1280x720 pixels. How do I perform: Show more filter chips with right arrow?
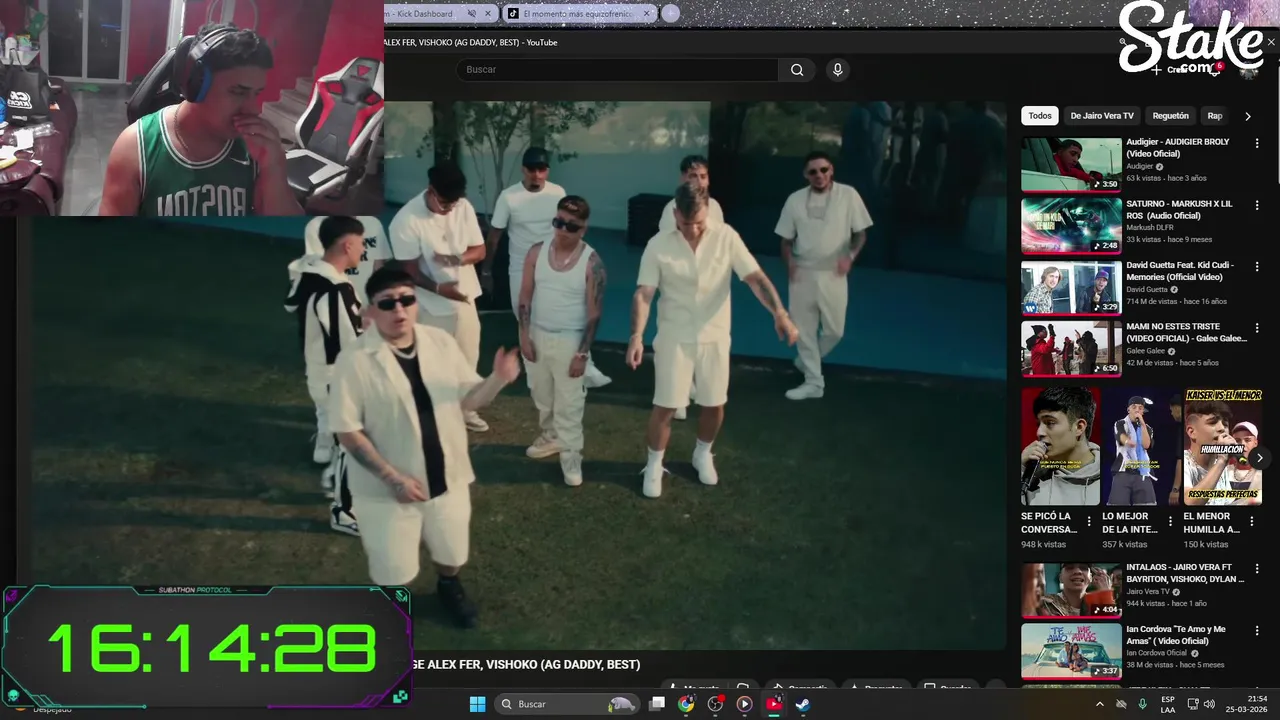click(x=1247, y=116)
